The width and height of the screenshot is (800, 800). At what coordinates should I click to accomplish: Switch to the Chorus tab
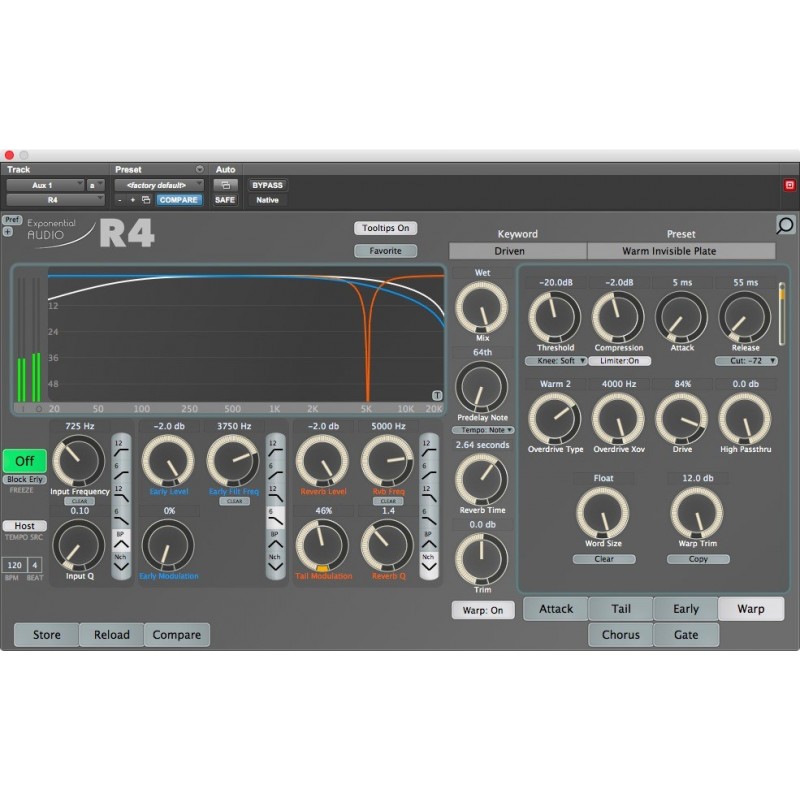620,634
